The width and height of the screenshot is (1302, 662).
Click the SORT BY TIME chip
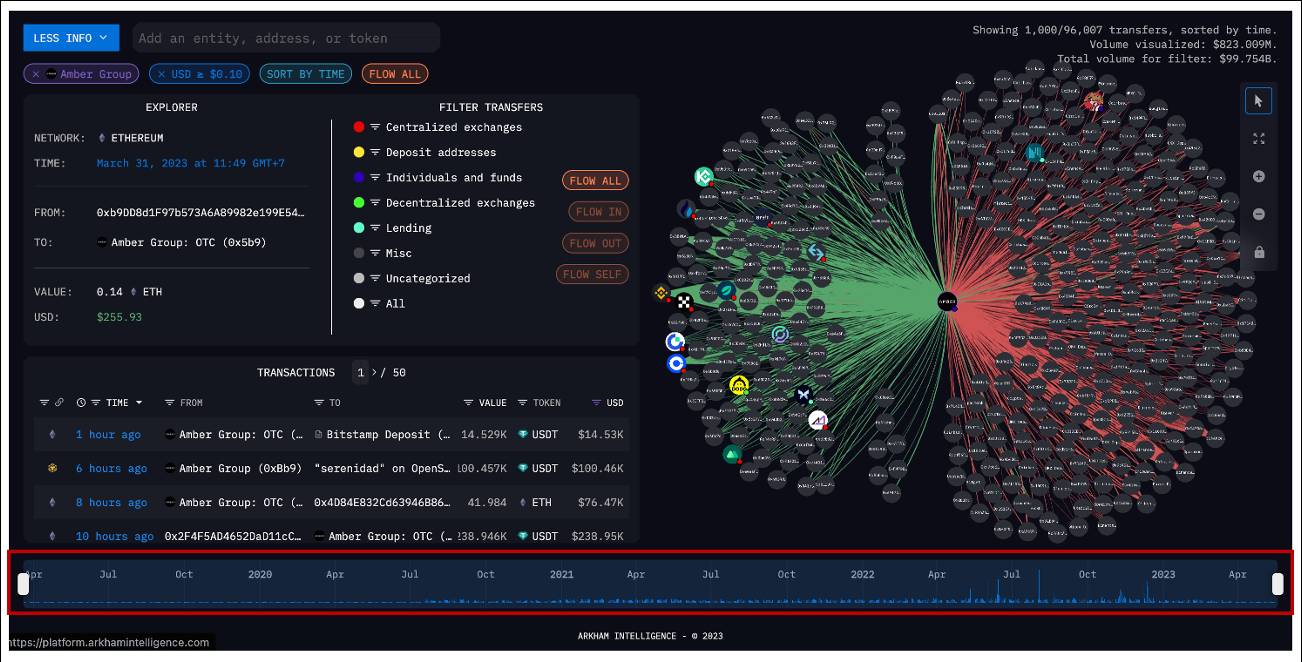(x=305, y=74)
